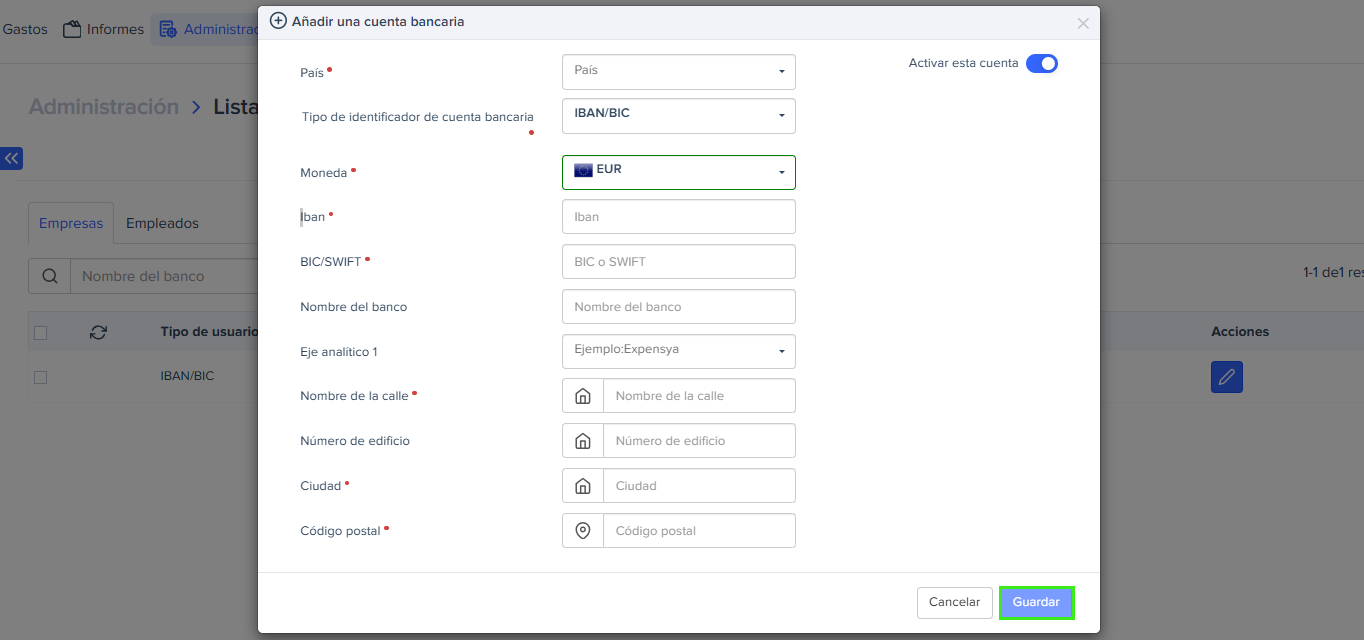
Task: Toggle the Activar esta cuenta switch
Action: tap(1041, 64)
